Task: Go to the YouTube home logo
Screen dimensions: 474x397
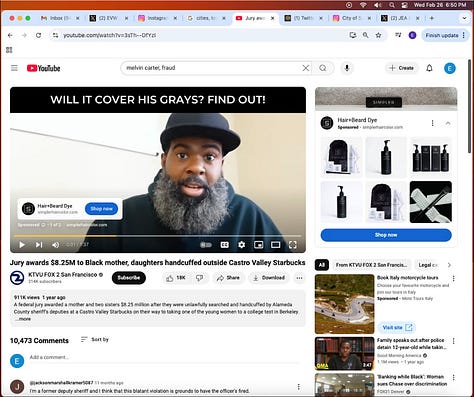Action: point(44,68)
